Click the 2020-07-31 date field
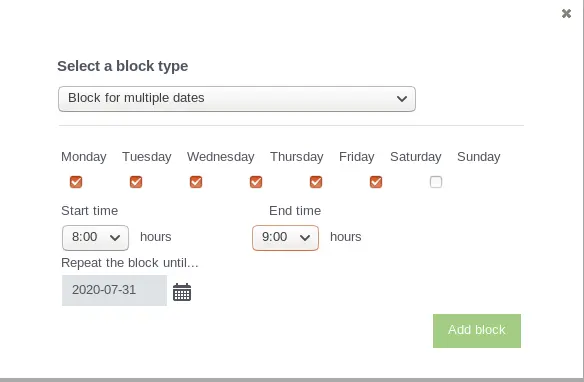Viewport: 584px width, 382px height. (114, 290)
